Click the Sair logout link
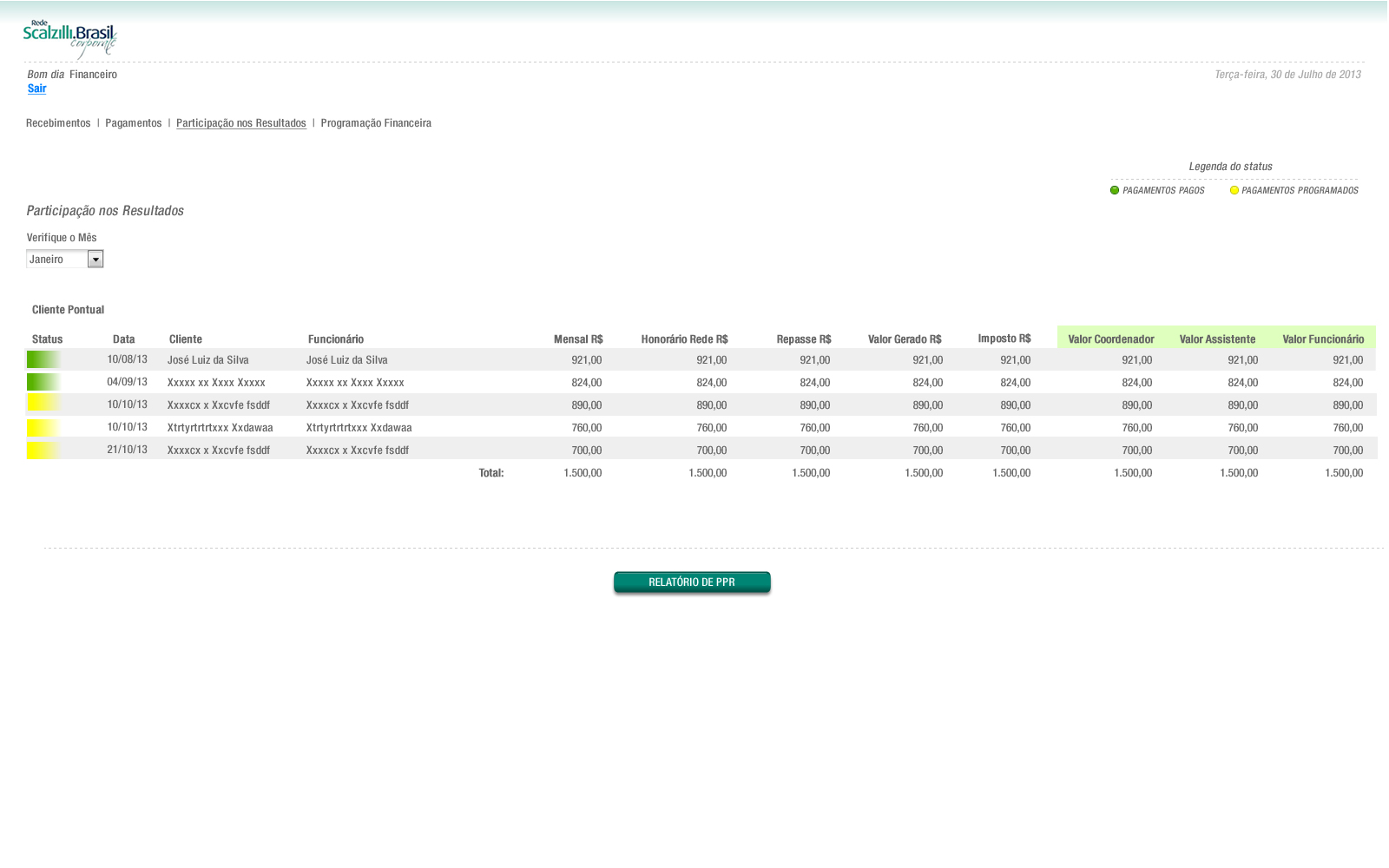 [x=36, y=89]
